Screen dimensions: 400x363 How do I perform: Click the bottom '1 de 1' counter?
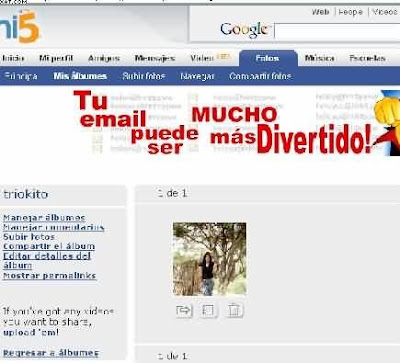[x=172, y=356]
